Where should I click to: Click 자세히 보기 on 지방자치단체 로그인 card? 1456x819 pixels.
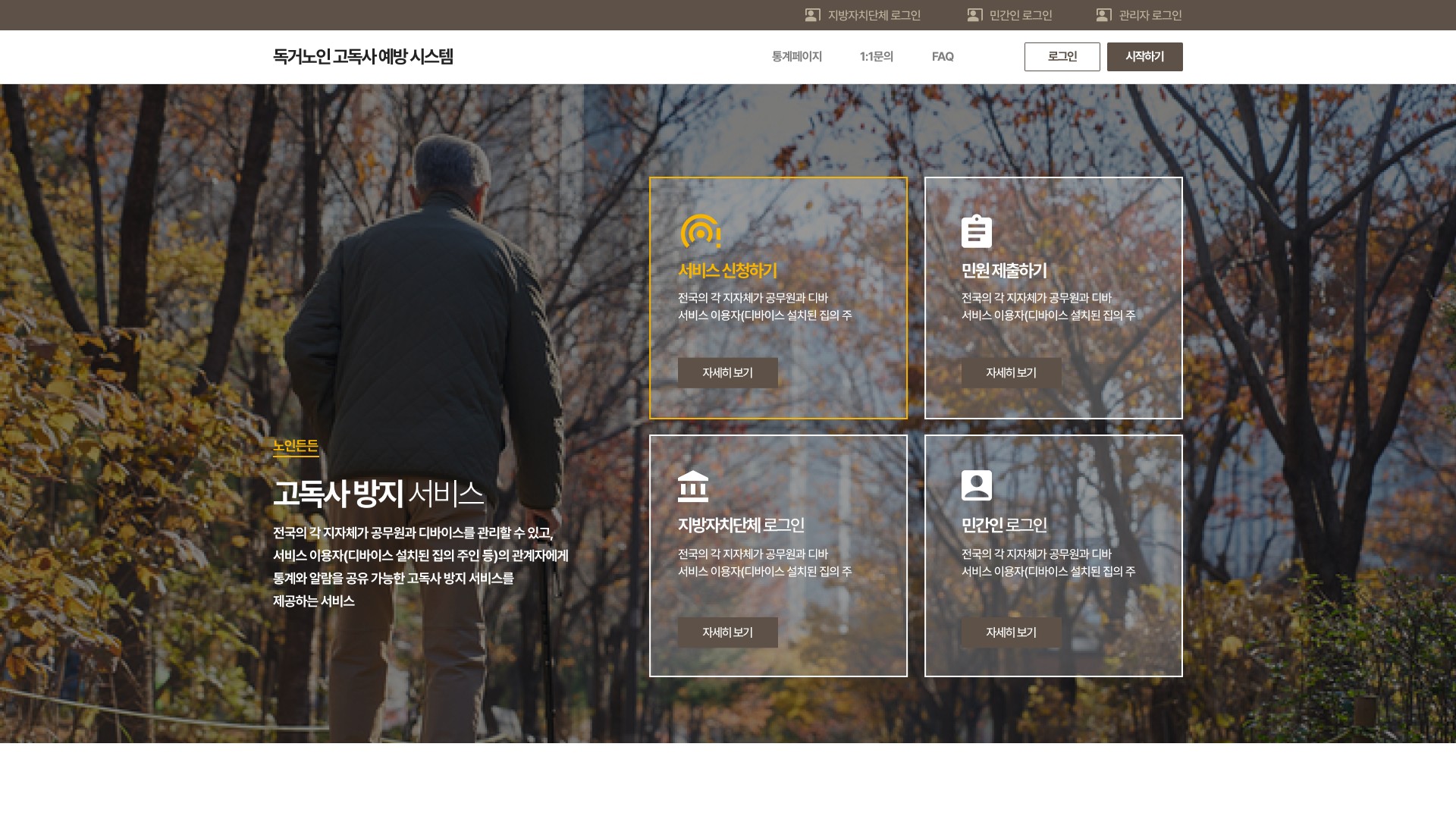click(727, 632)
